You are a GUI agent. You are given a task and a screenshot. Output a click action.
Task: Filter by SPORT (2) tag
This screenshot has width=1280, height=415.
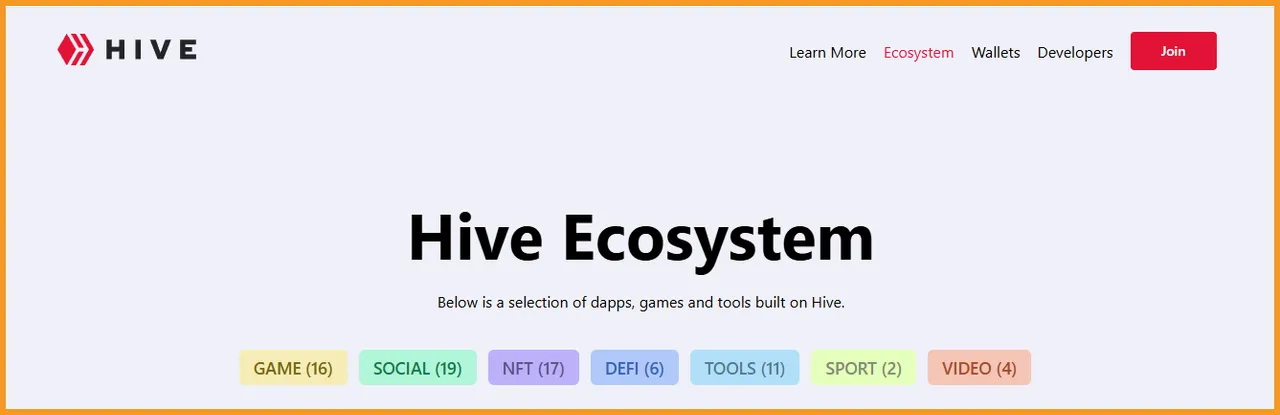click(863, 368)
